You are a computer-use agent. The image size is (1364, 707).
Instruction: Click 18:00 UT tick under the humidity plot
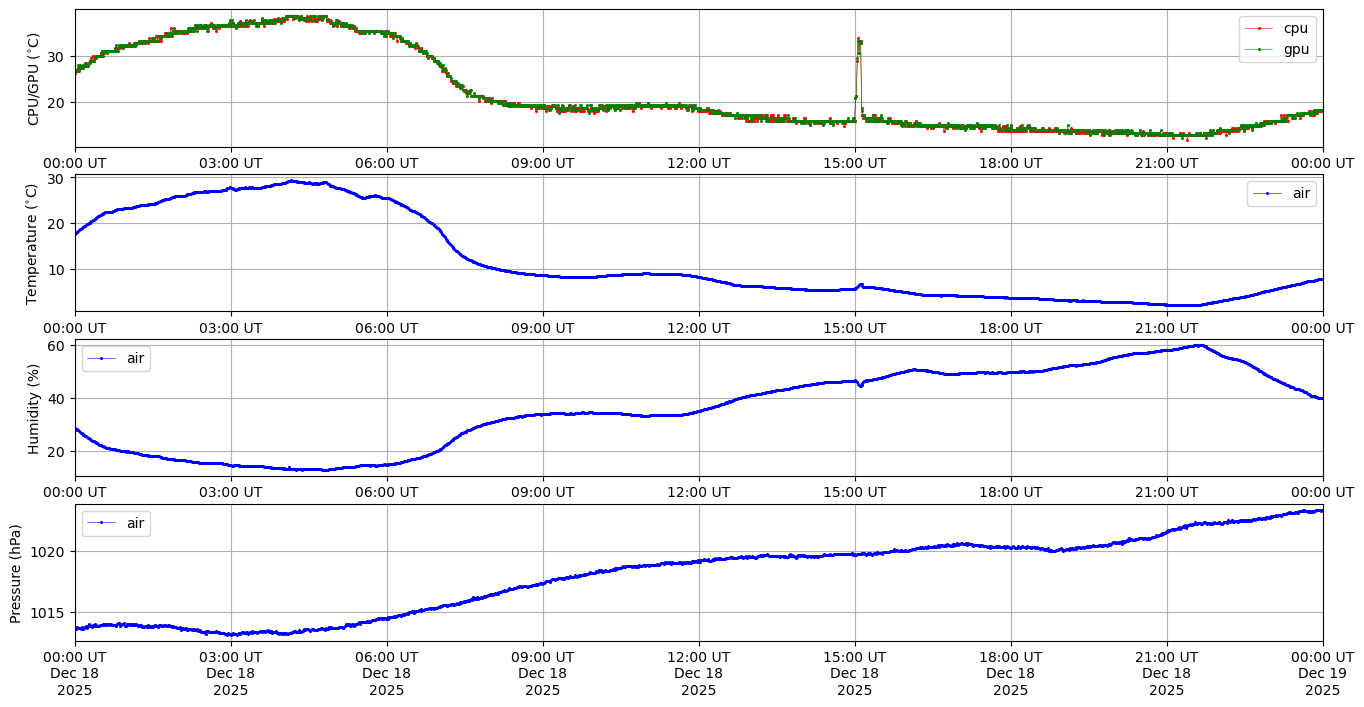pyautogui.click(x=1010, y=492)
